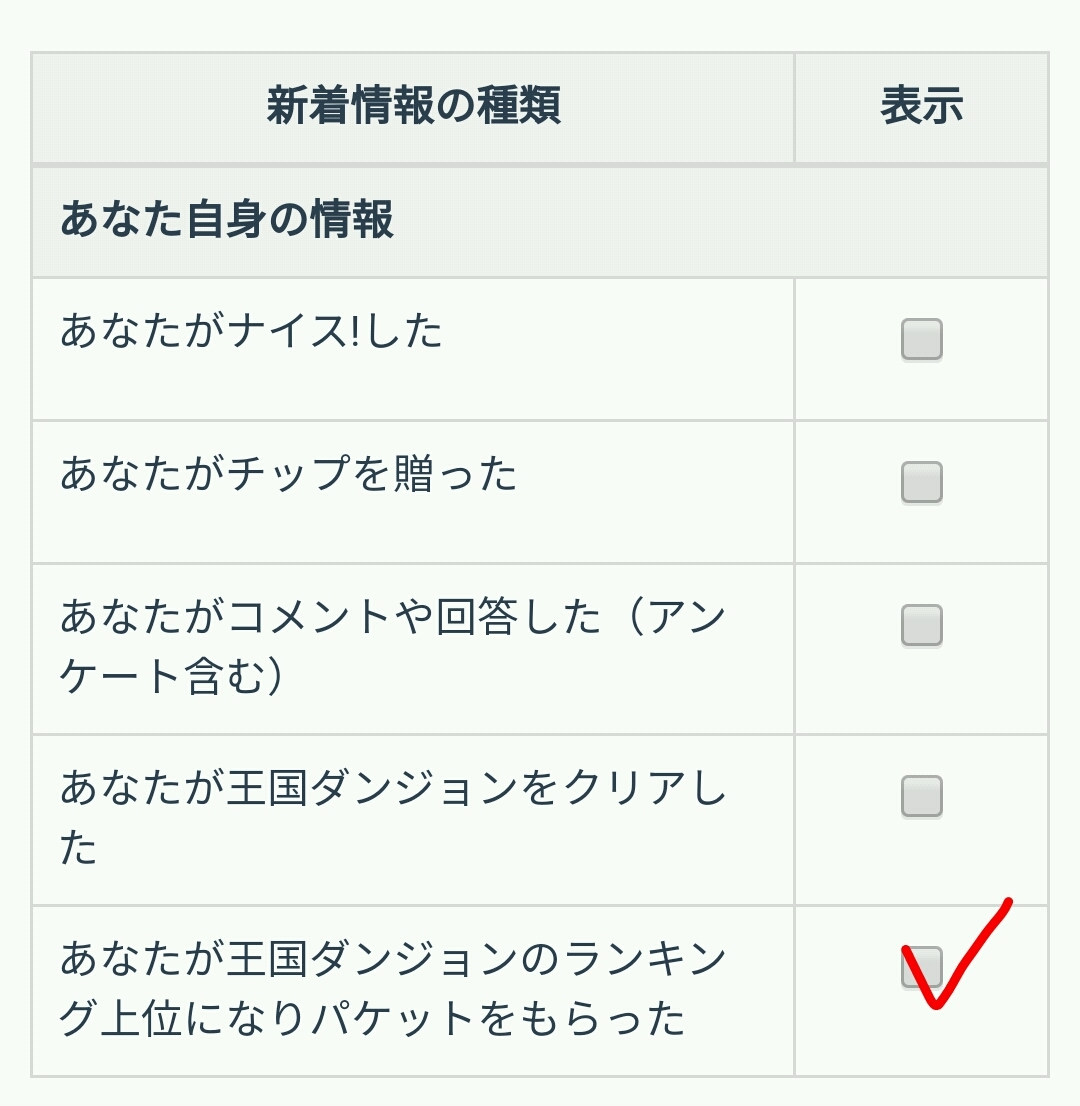Viewport: 1080px width, 1106px height.
Task: Click the '新着情報の種類' column header
Action: point(413,106)
